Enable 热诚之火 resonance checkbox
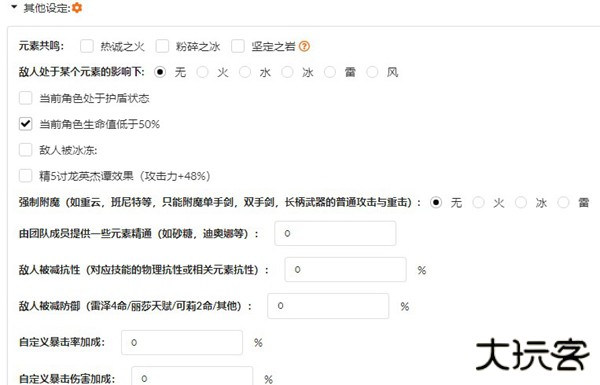Image resolution: width=600 pixels, height=385 pixels. tap(87, 46)
